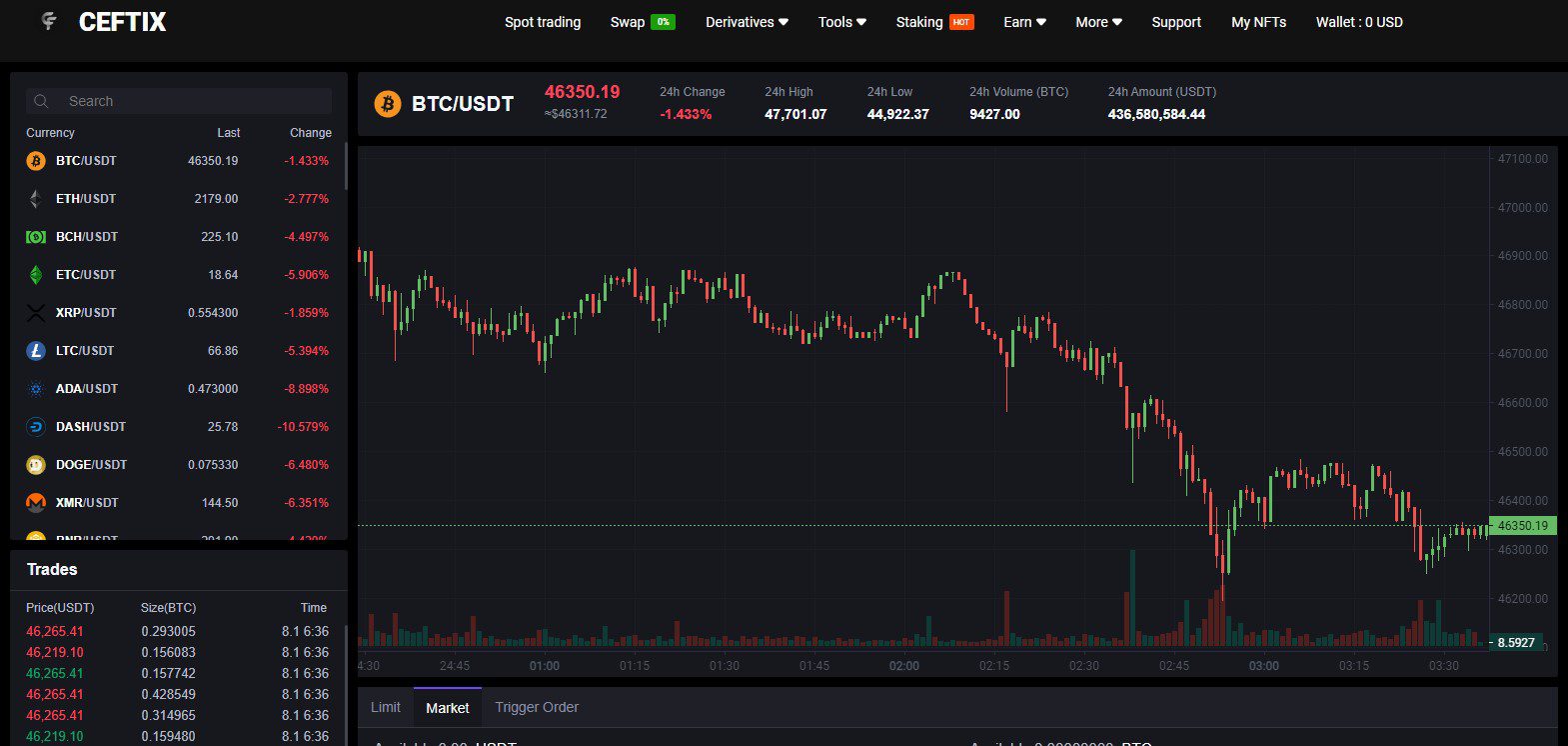1568x746 pixels.
Task: Expand the Earn dropdown menu
Action: tap(1024, 22)
